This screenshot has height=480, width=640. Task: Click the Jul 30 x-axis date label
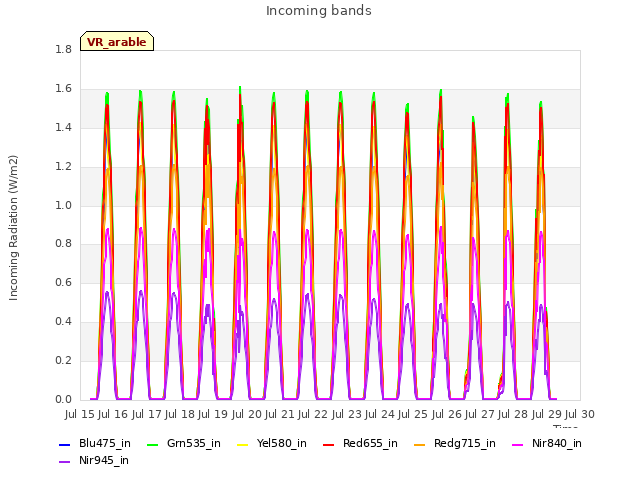580,414
